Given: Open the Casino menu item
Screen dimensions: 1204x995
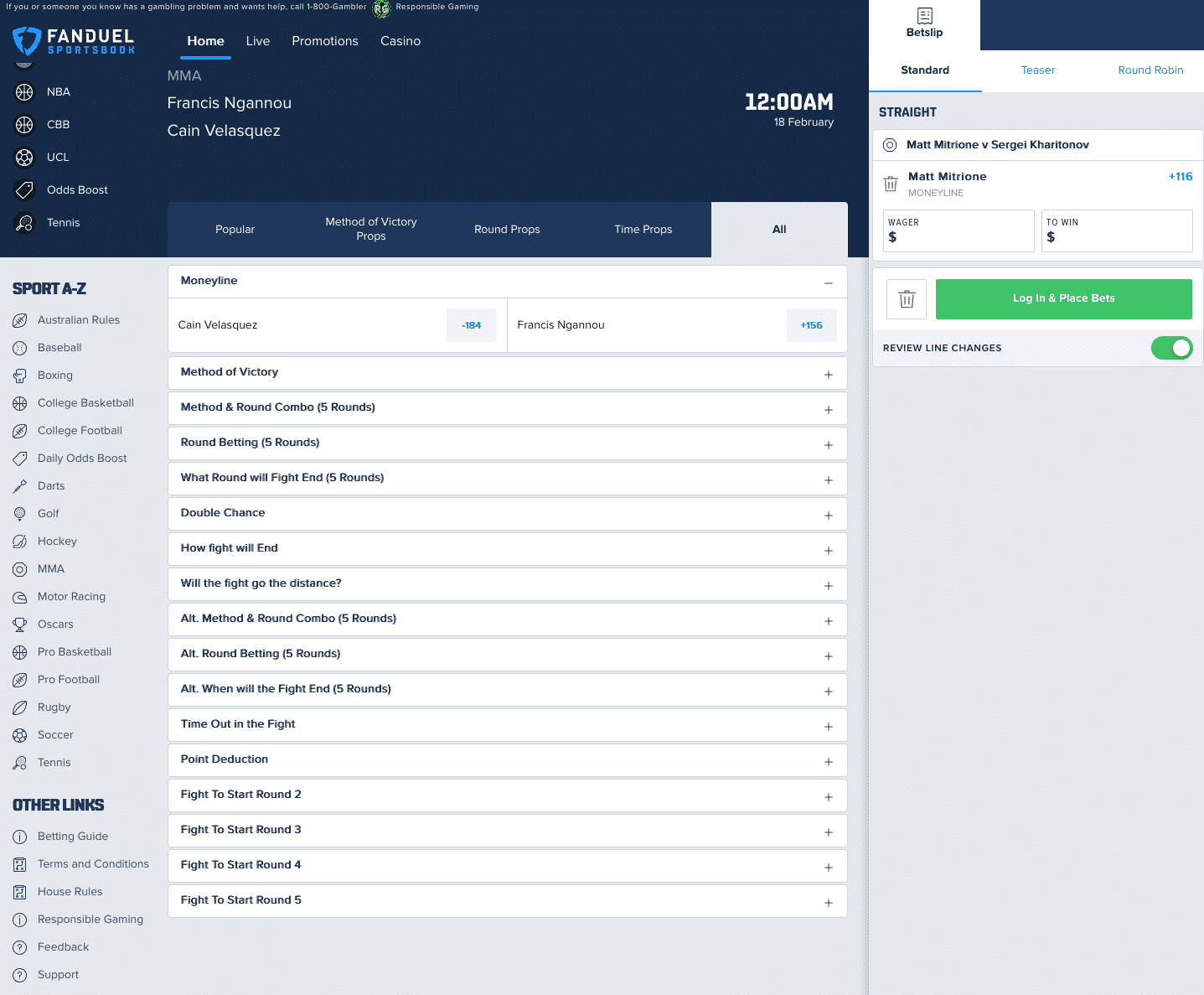Looking at the screenshot, I should pos(400,41).
